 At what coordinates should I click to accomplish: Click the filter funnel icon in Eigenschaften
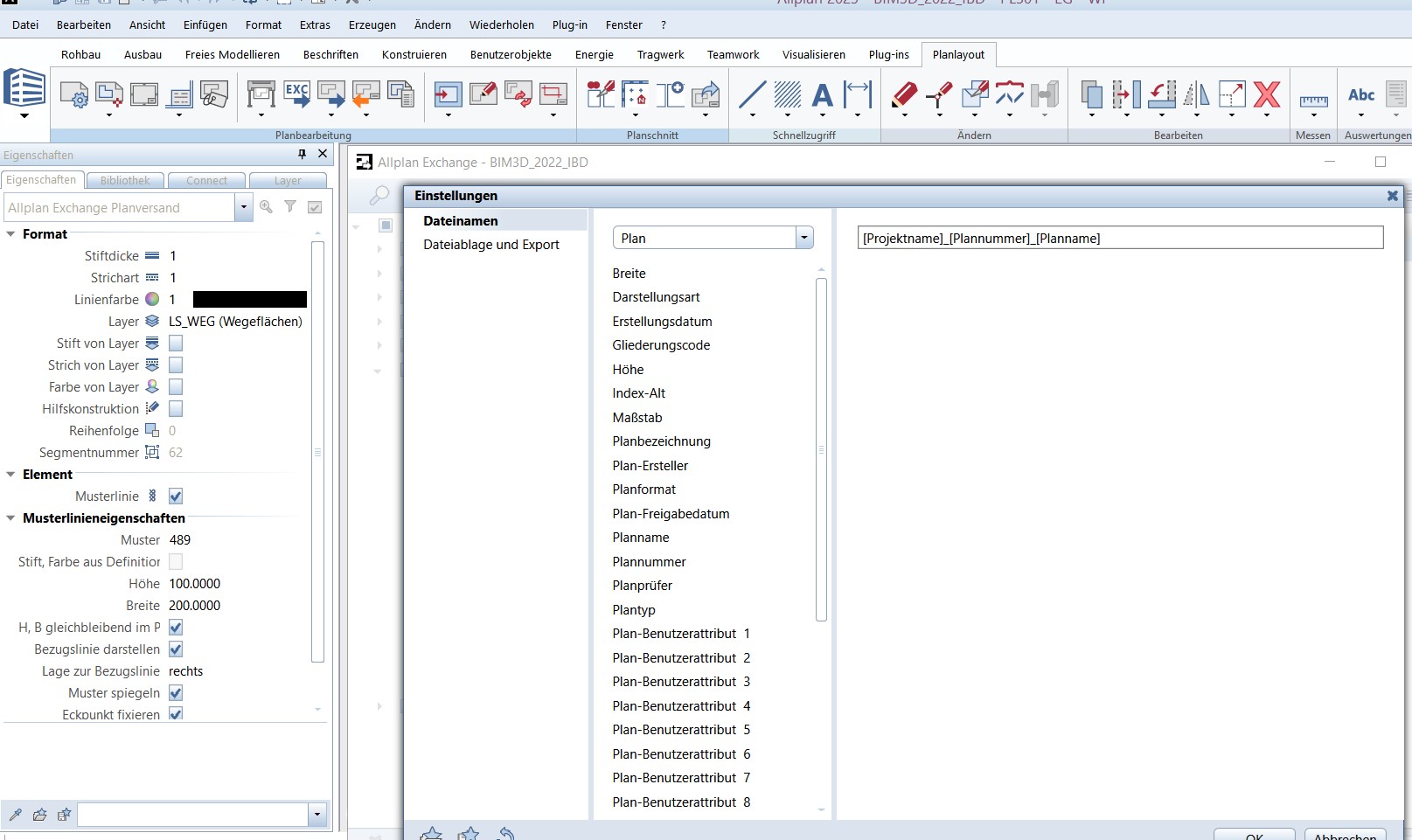click(290, 207)
